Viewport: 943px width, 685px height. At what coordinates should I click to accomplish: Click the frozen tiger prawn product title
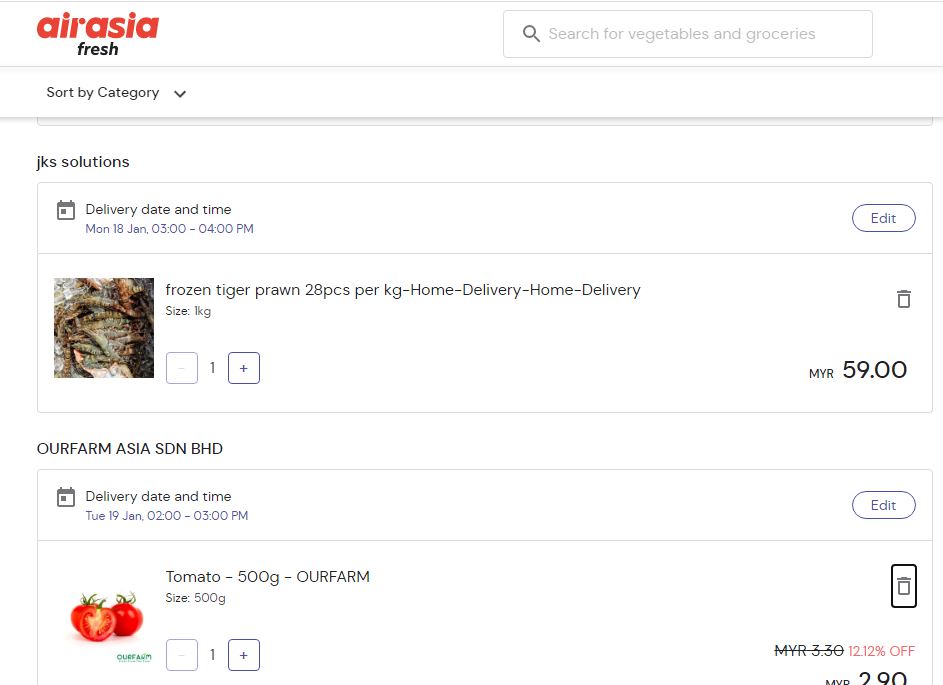tap(403, 290)
